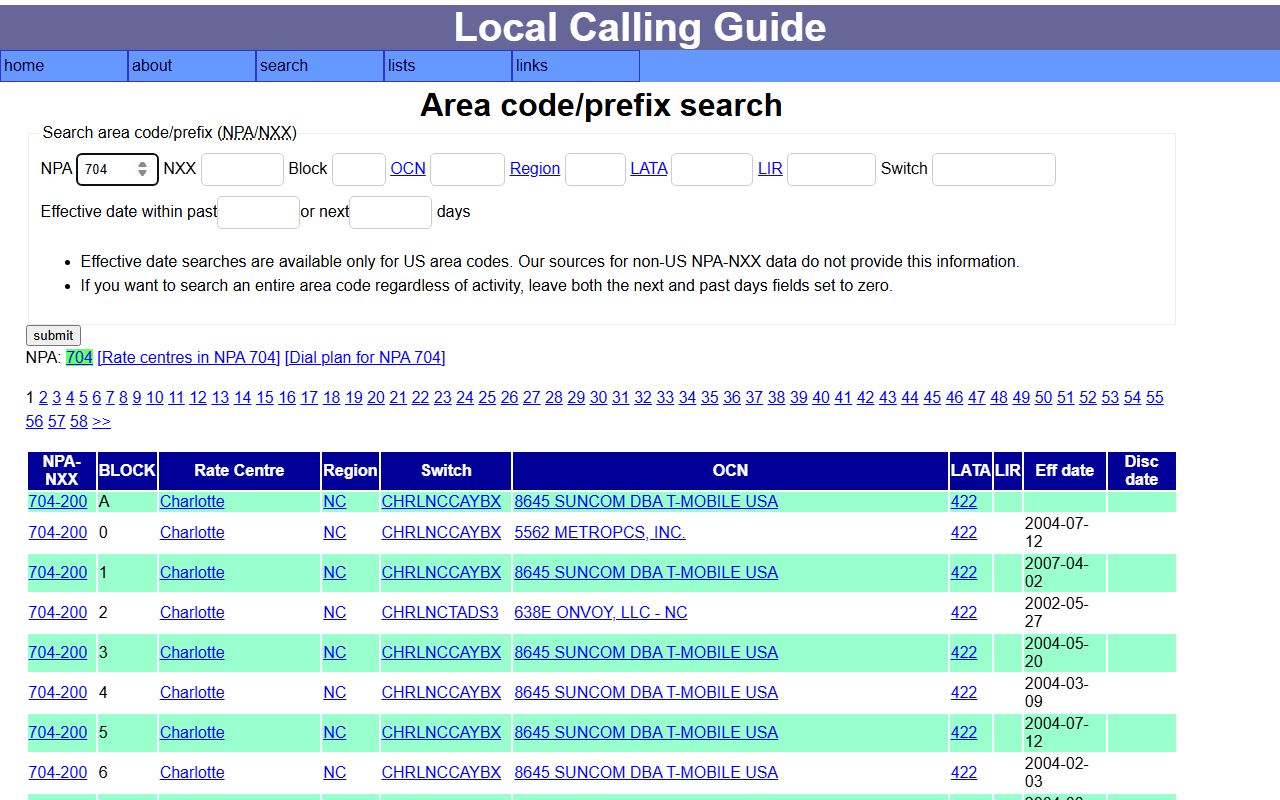This screenshot has height=800, width=1280.
Task: Click the NPA spinner arrows
Action: click(143, 169)
